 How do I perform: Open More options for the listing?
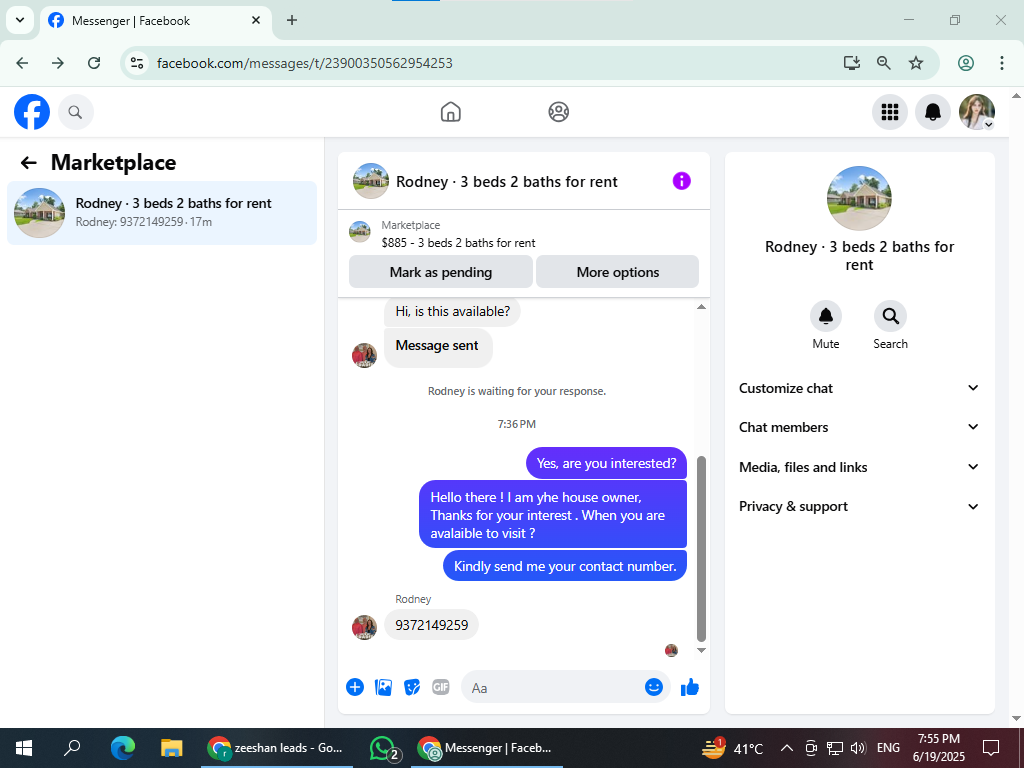pyautogui.click(x=618, y=272)
